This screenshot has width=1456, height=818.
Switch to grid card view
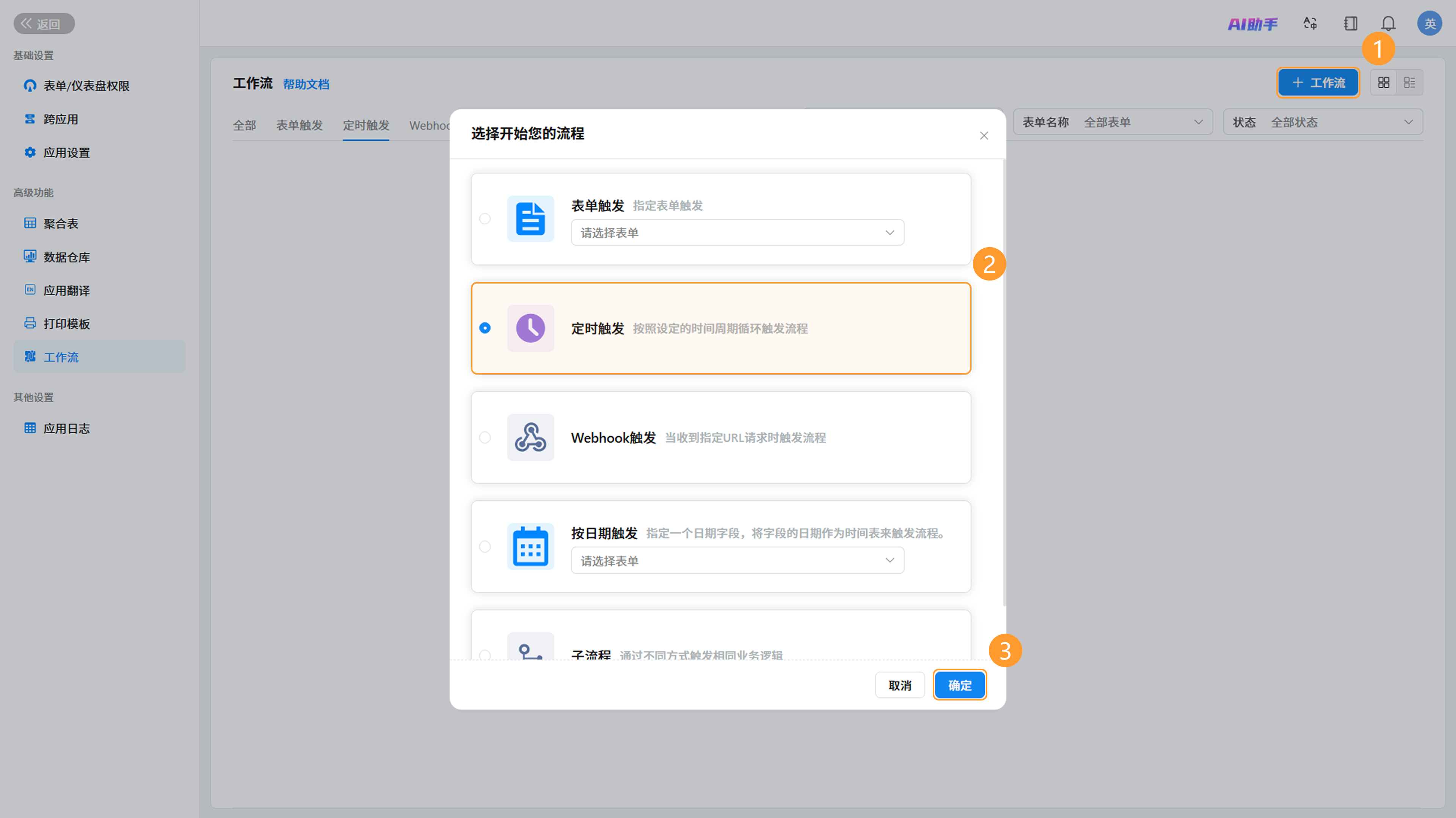point(1384,83)
